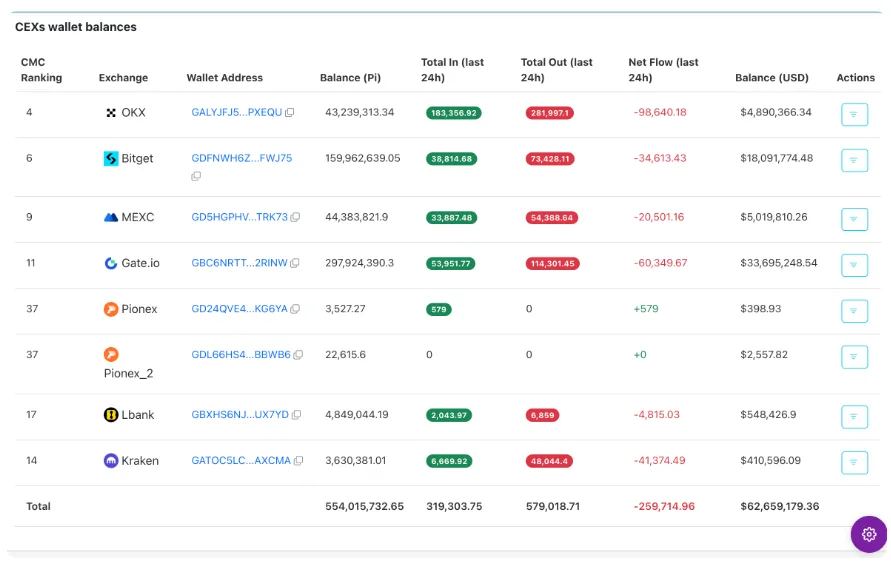
Task: Click the CMC Ranking column header
Action: pos(41,70)
